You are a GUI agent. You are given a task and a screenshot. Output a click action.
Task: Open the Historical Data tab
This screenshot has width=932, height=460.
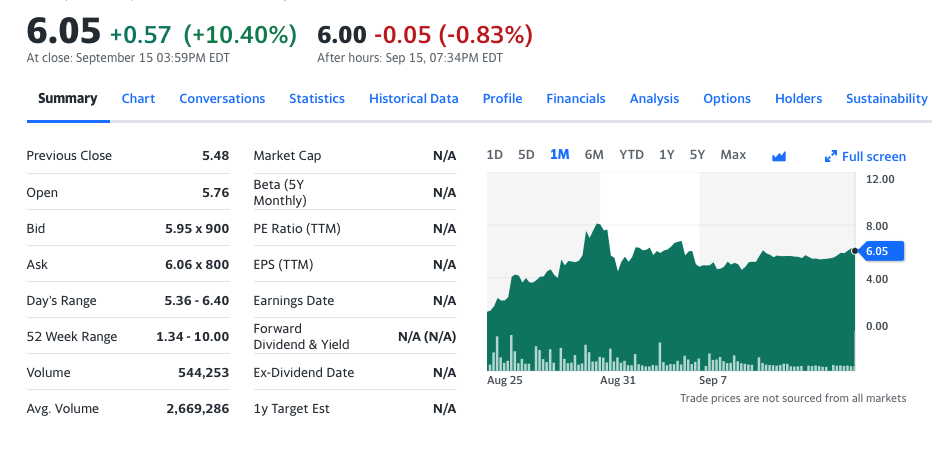[414, 99]
